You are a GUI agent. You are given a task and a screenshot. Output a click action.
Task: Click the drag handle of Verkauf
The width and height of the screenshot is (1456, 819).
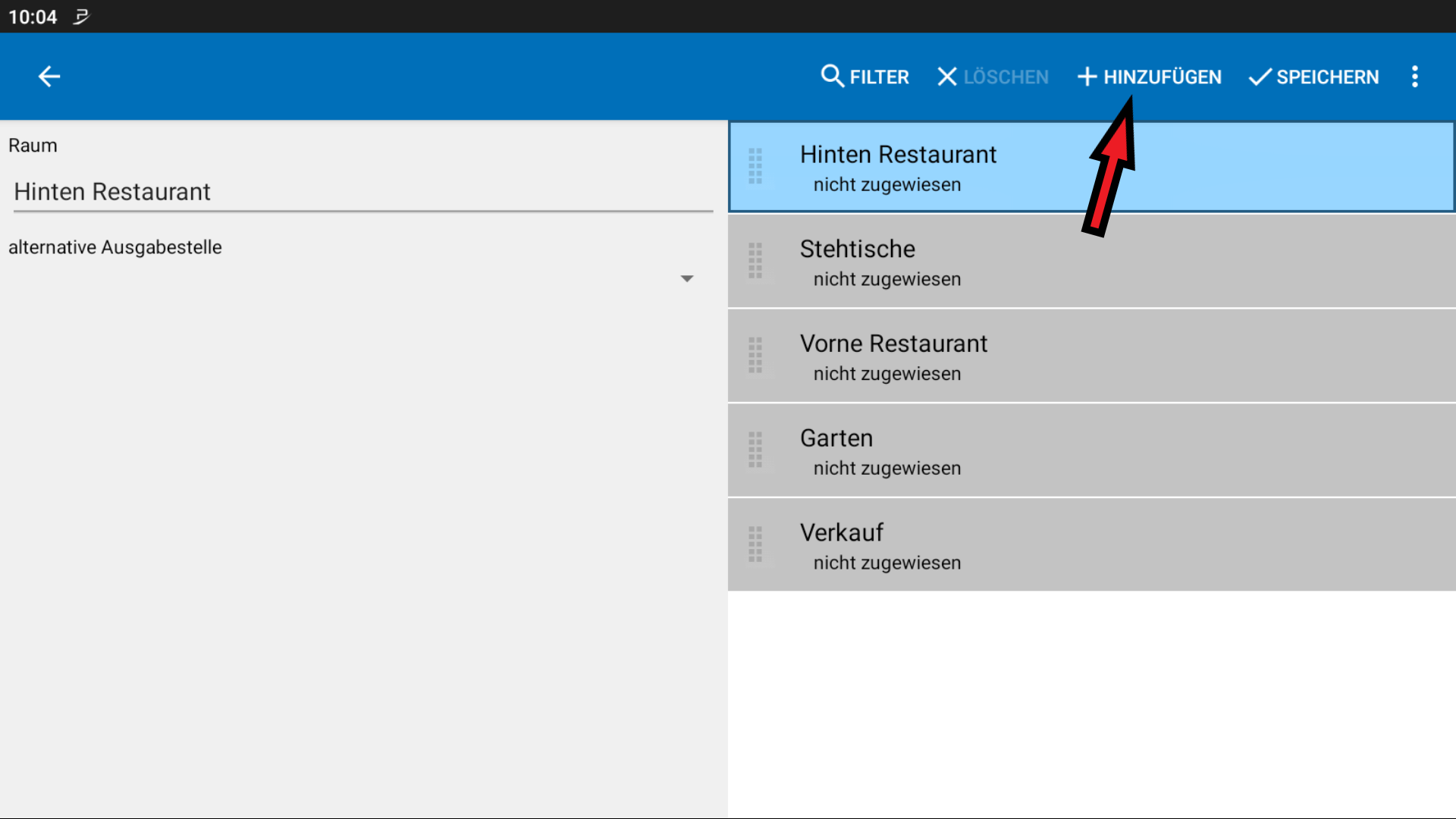(755, 544)
